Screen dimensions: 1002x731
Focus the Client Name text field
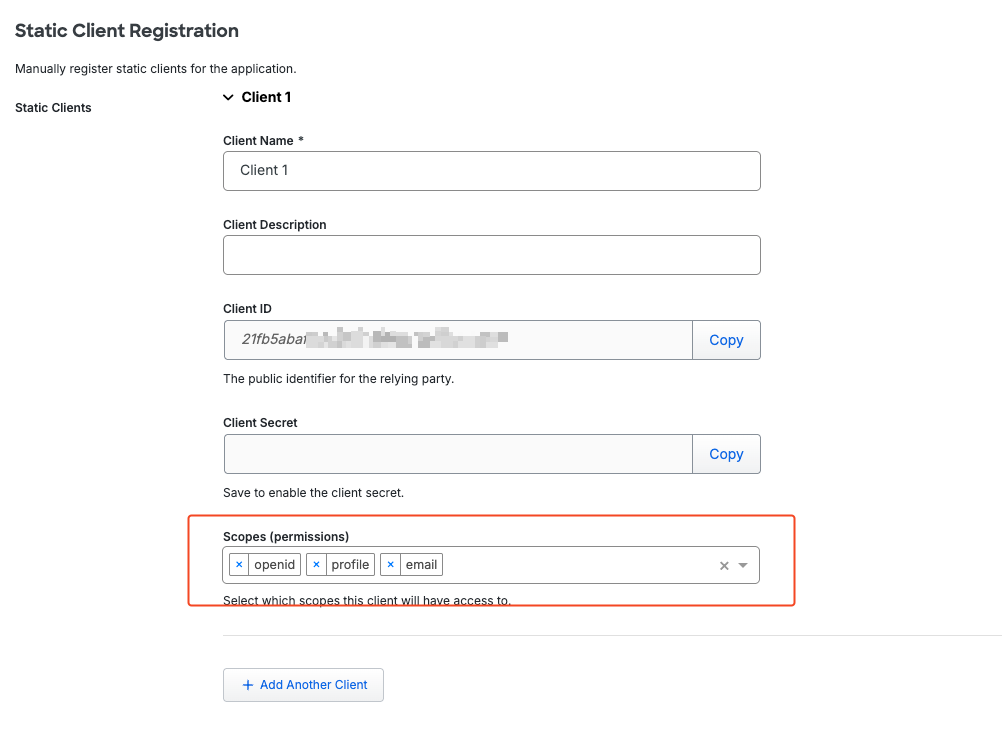(x=491, y=171)
